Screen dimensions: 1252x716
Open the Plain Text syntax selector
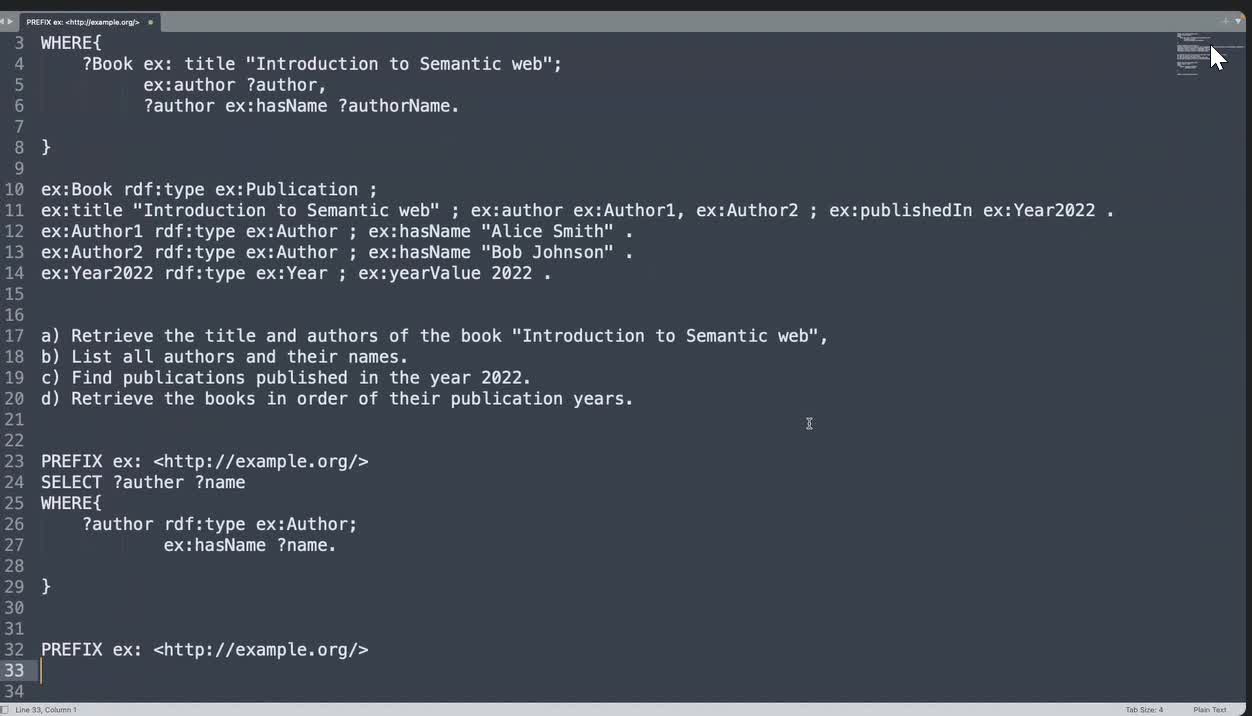(x=1209, y=709)
